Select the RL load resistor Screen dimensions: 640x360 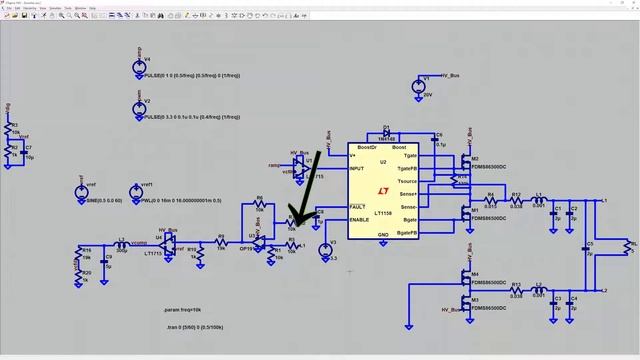point(627,247)
